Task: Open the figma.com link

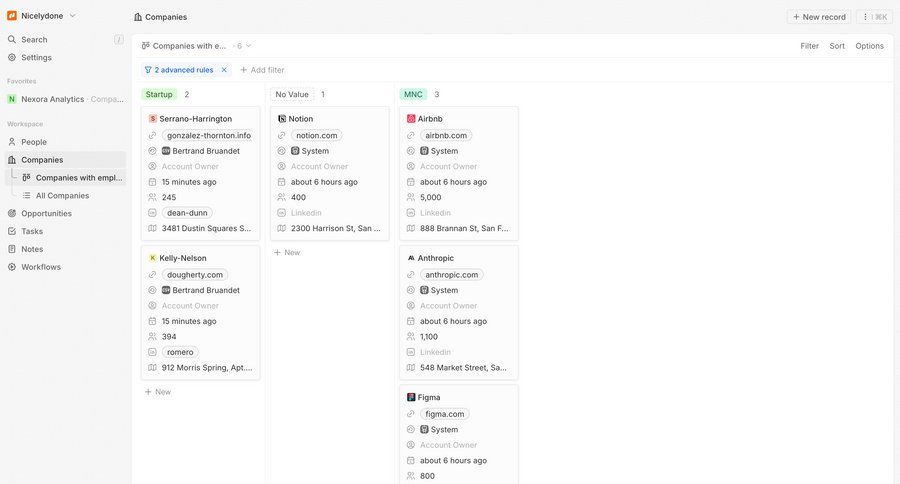Action: pos(445,414)
